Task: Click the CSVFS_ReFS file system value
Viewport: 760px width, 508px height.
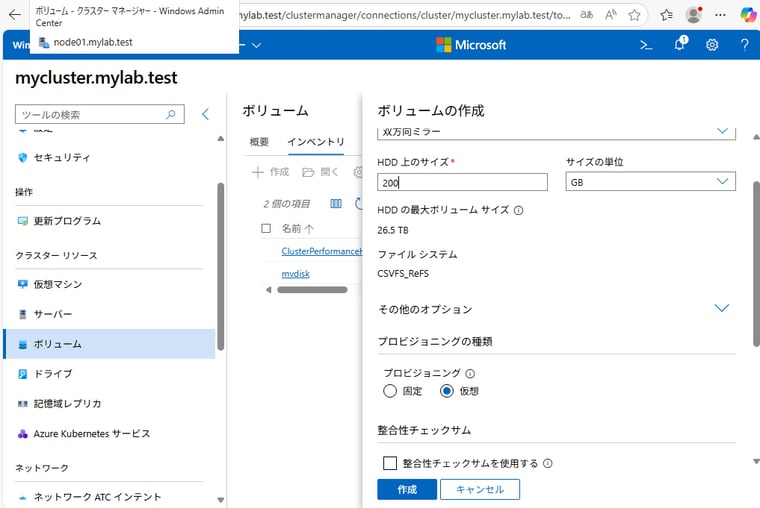Action: (403, 273)
